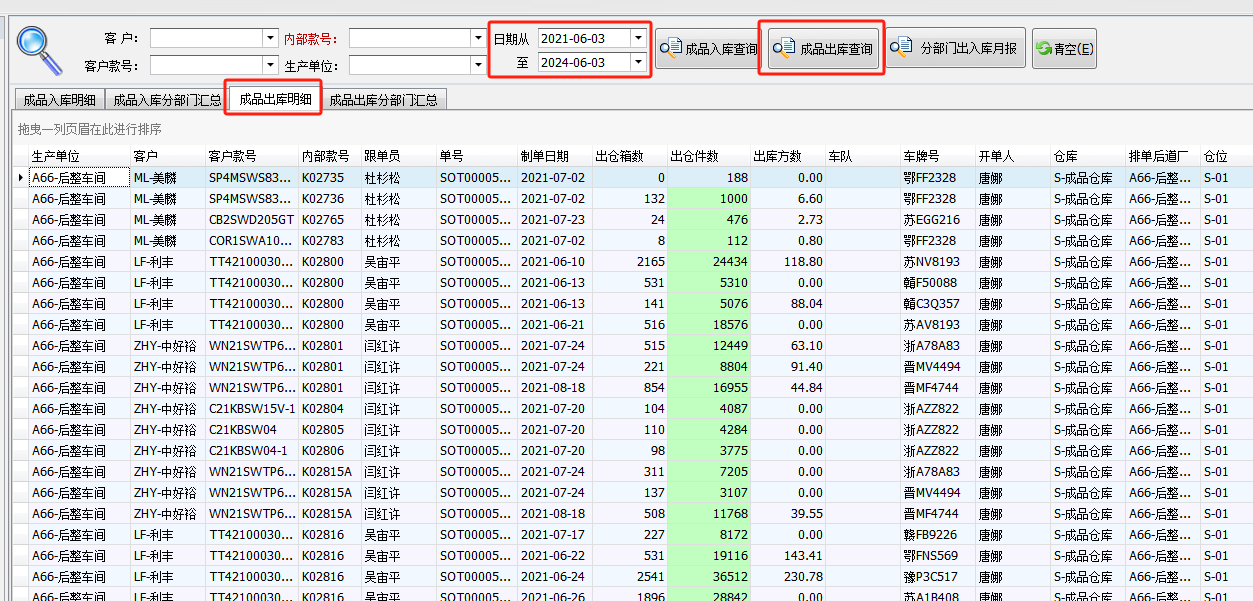Click the large magnifying glass search icon
The image size is (1253, 601).
pos(40,50)
